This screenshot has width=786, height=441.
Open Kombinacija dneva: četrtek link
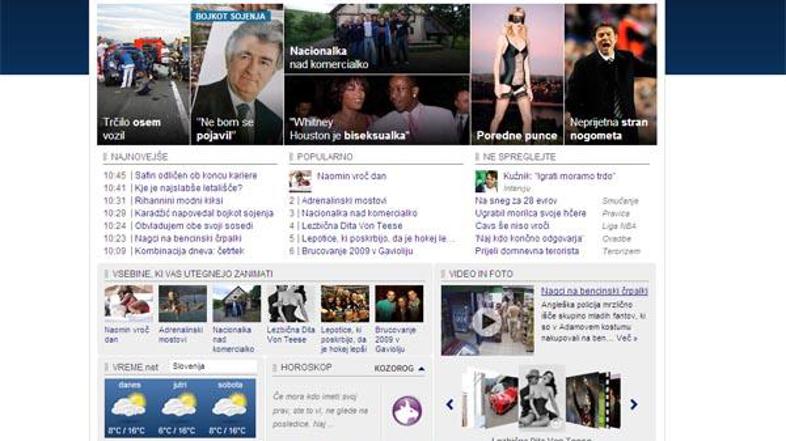[x=189, y=251]
